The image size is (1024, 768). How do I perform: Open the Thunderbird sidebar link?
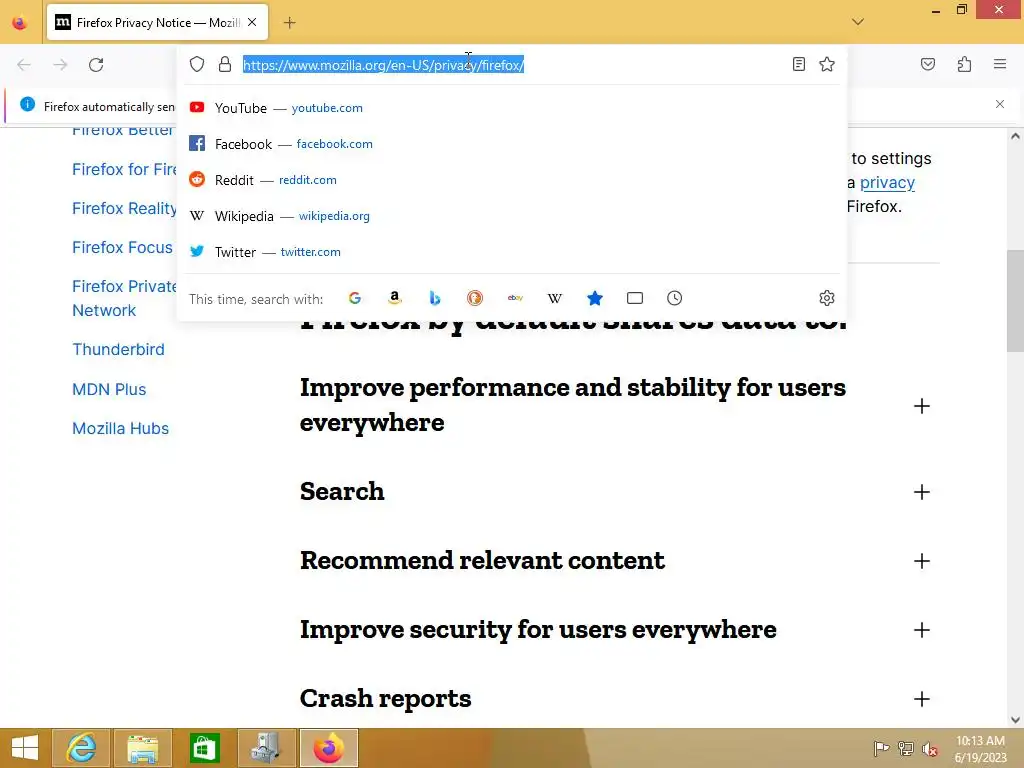point(118,349)
